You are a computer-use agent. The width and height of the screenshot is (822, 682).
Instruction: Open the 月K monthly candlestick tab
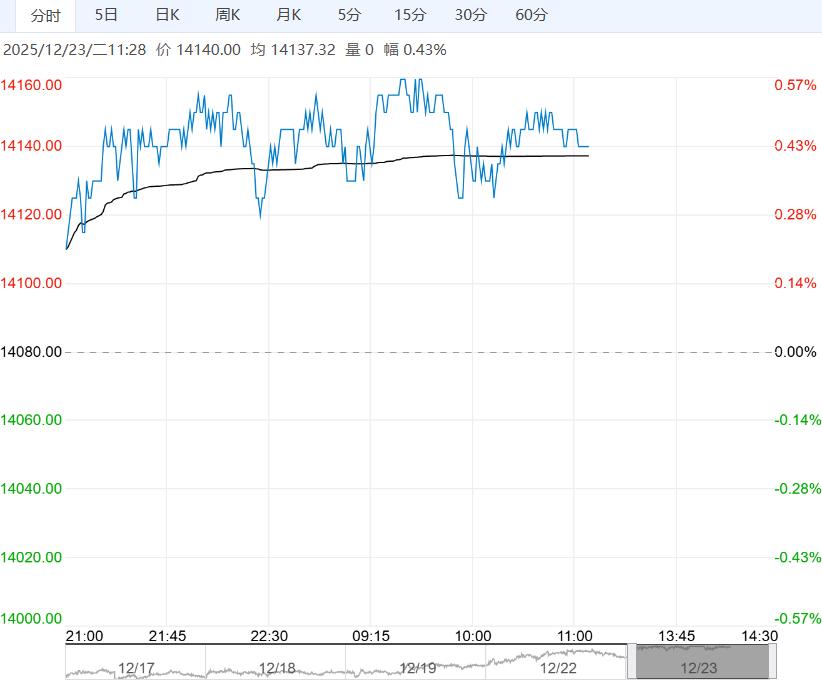pyautogui.click(x=289, y=15)
